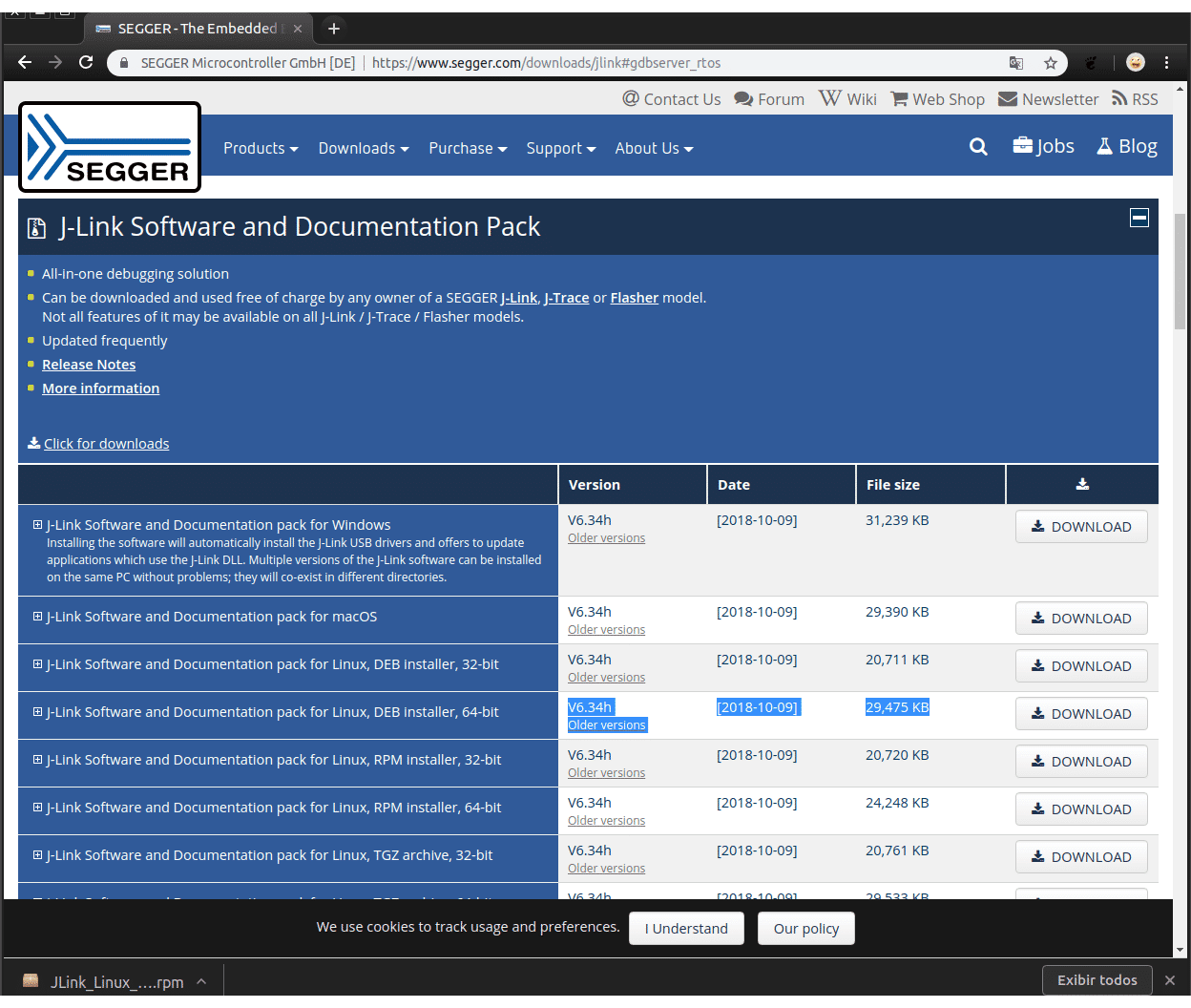Image resolution: width=1191 pixels, height=1008 pixels.
Task: Expand the Windows pack description row
Action: click(38, 525)
